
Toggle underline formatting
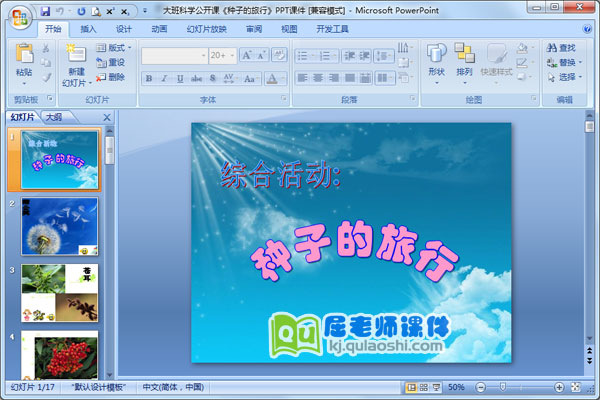(180, 78)
